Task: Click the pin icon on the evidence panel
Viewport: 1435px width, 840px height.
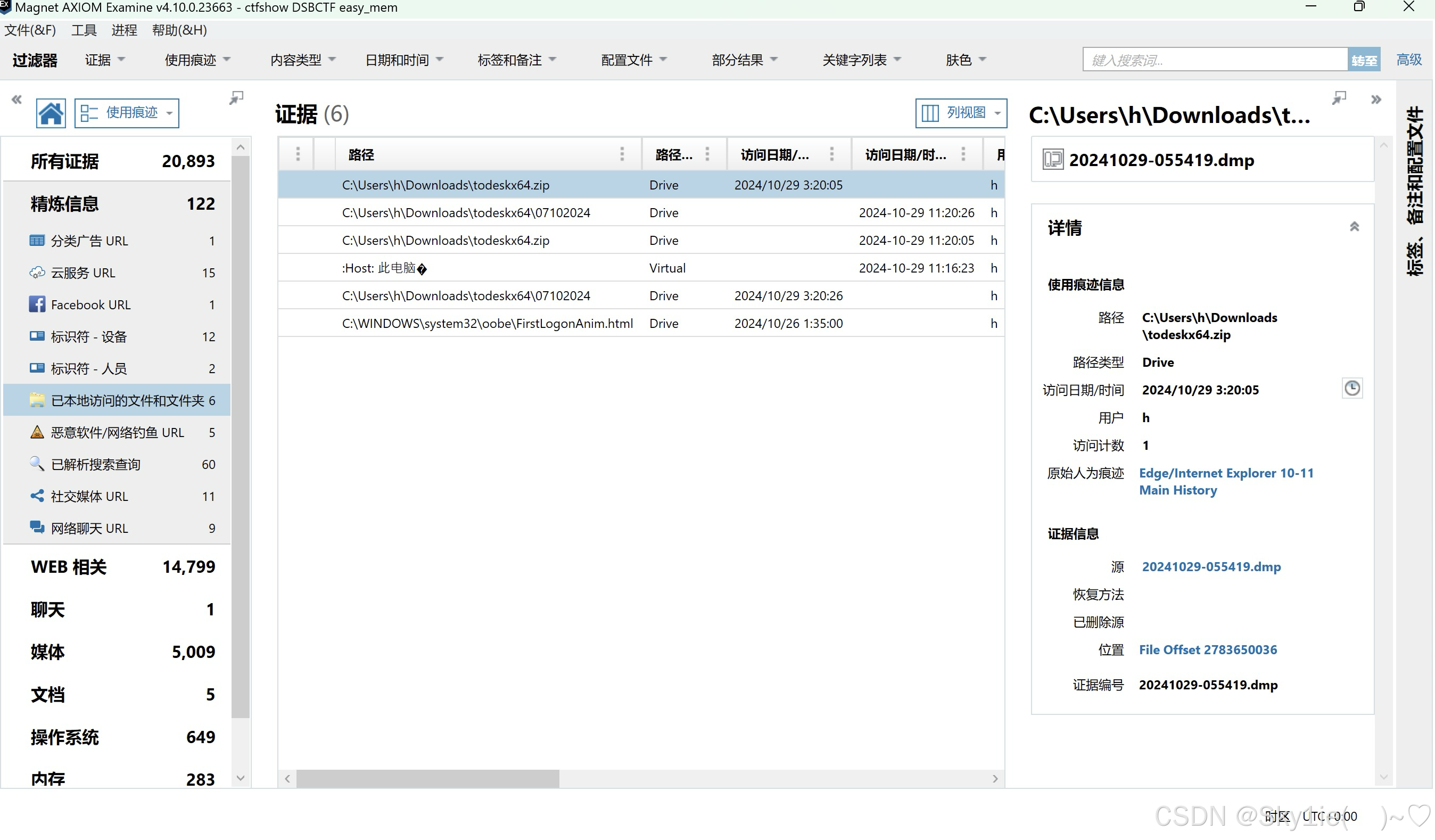Action: pyautogui.click(x=236, y=98)
